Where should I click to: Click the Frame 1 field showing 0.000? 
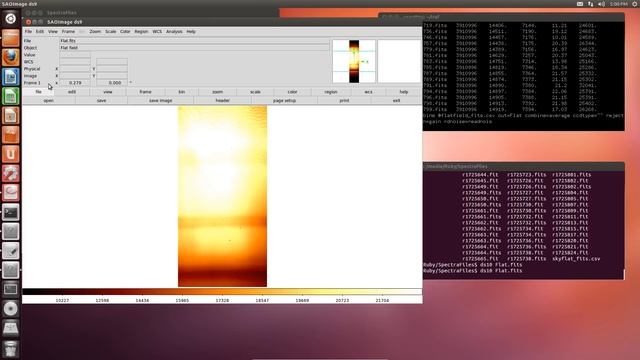click(x=112, y=83)
